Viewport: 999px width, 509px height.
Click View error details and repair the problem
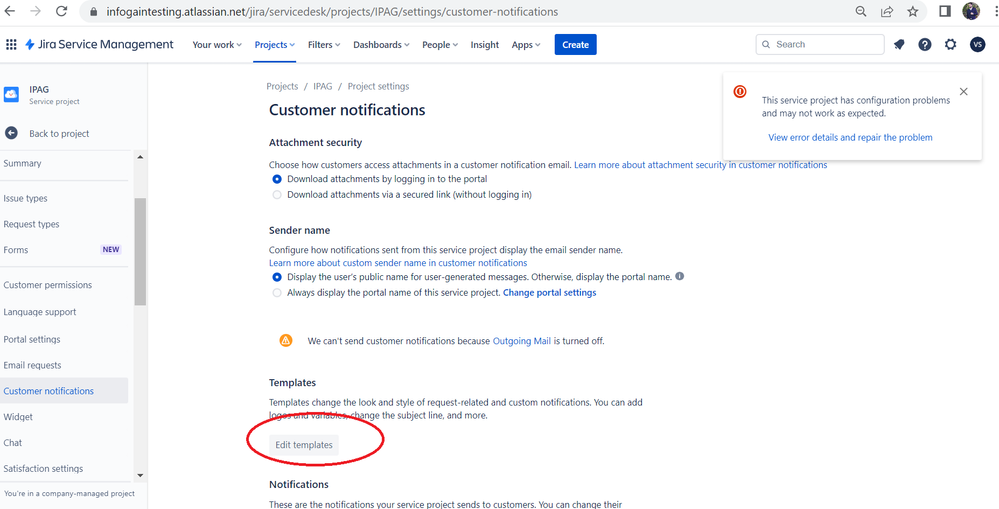(x=850, y=138)
